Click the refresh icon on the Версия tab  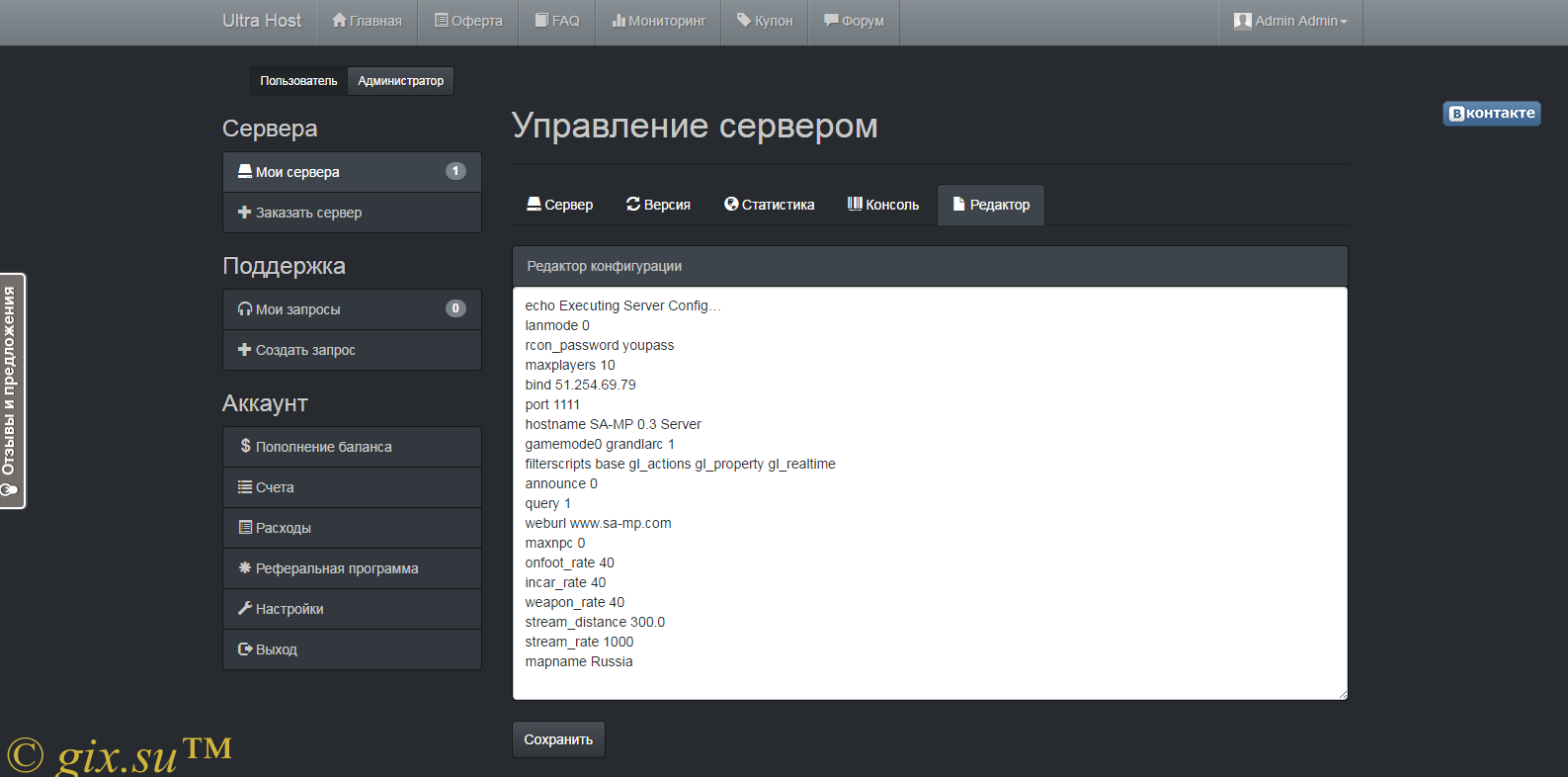click(x=633, y=204)
